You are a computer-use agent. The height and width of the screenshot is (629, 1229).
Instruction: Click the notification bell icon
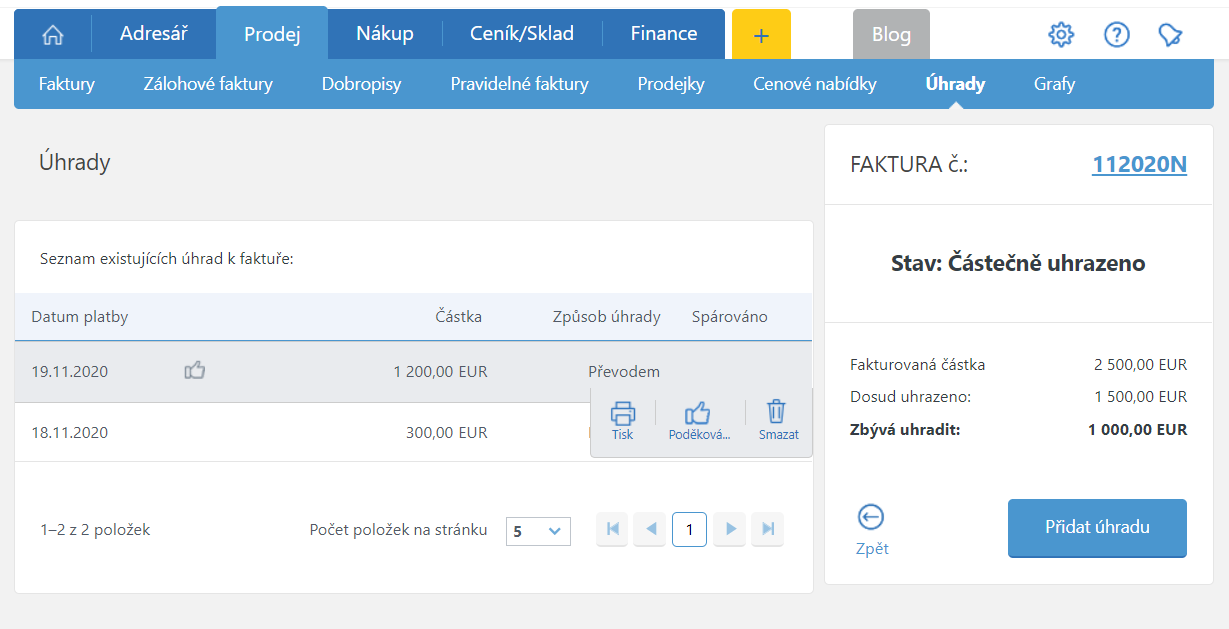(x=1170, y=35)
